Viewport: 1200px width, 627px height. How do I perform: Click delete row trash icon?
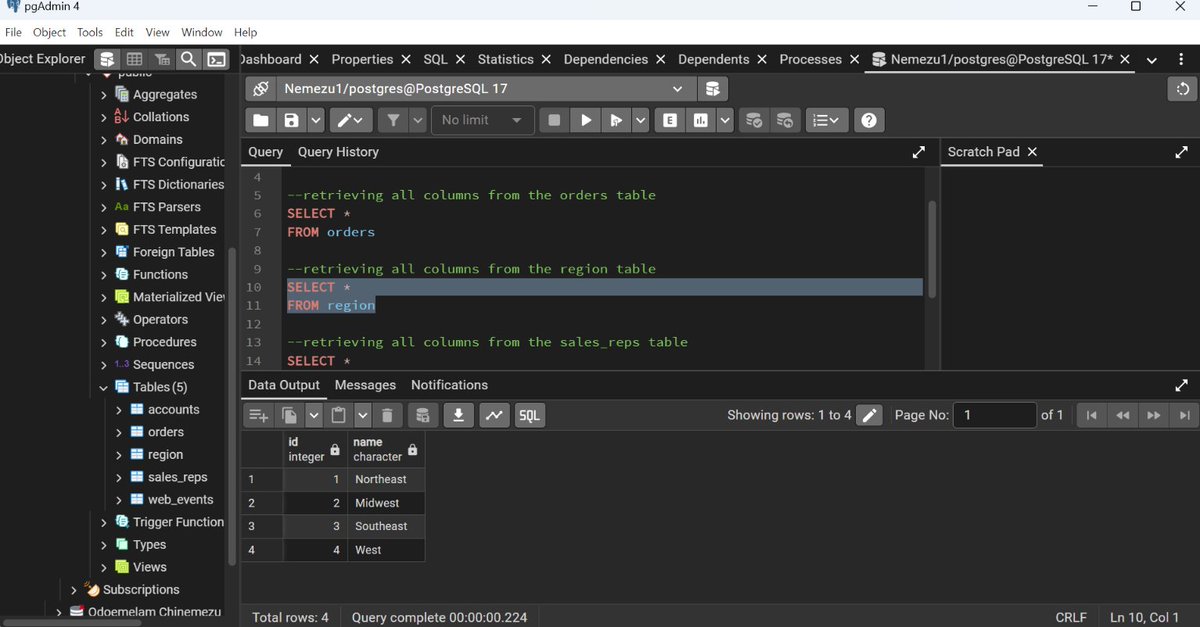[x=387, y=415]
